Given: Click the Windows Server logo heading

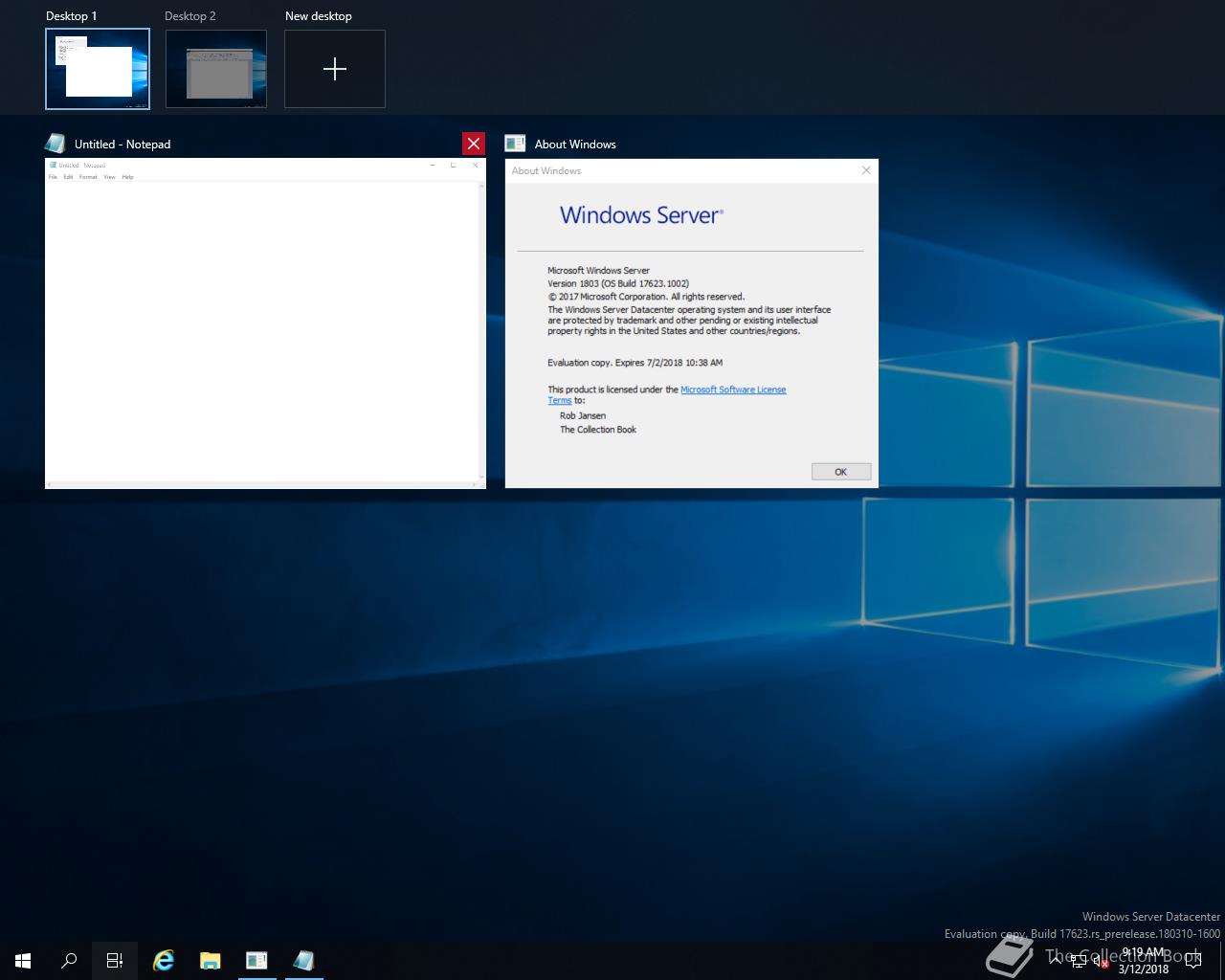Looking at the screenshot, I should (641, 214).
